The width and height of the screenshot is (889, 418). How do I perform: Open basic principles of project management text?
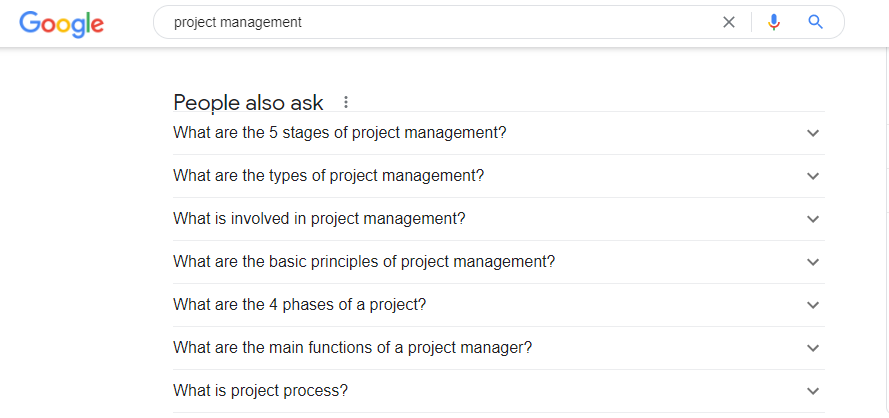pyautogui.click(x=364, y=261)
